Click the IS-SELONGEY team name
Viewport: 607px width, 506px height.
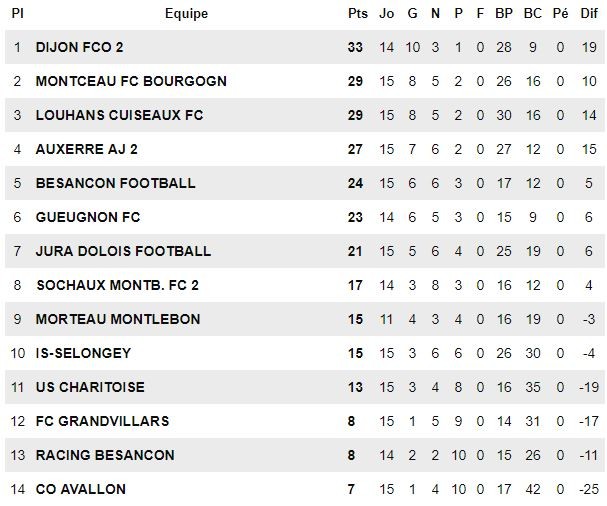(83, 353)
